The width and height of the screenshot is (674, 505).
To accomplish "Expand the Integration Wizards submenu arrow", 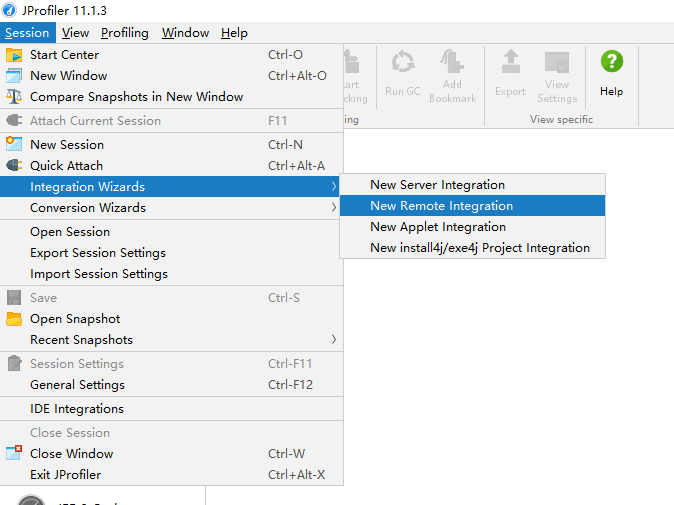I will [334, 186].
